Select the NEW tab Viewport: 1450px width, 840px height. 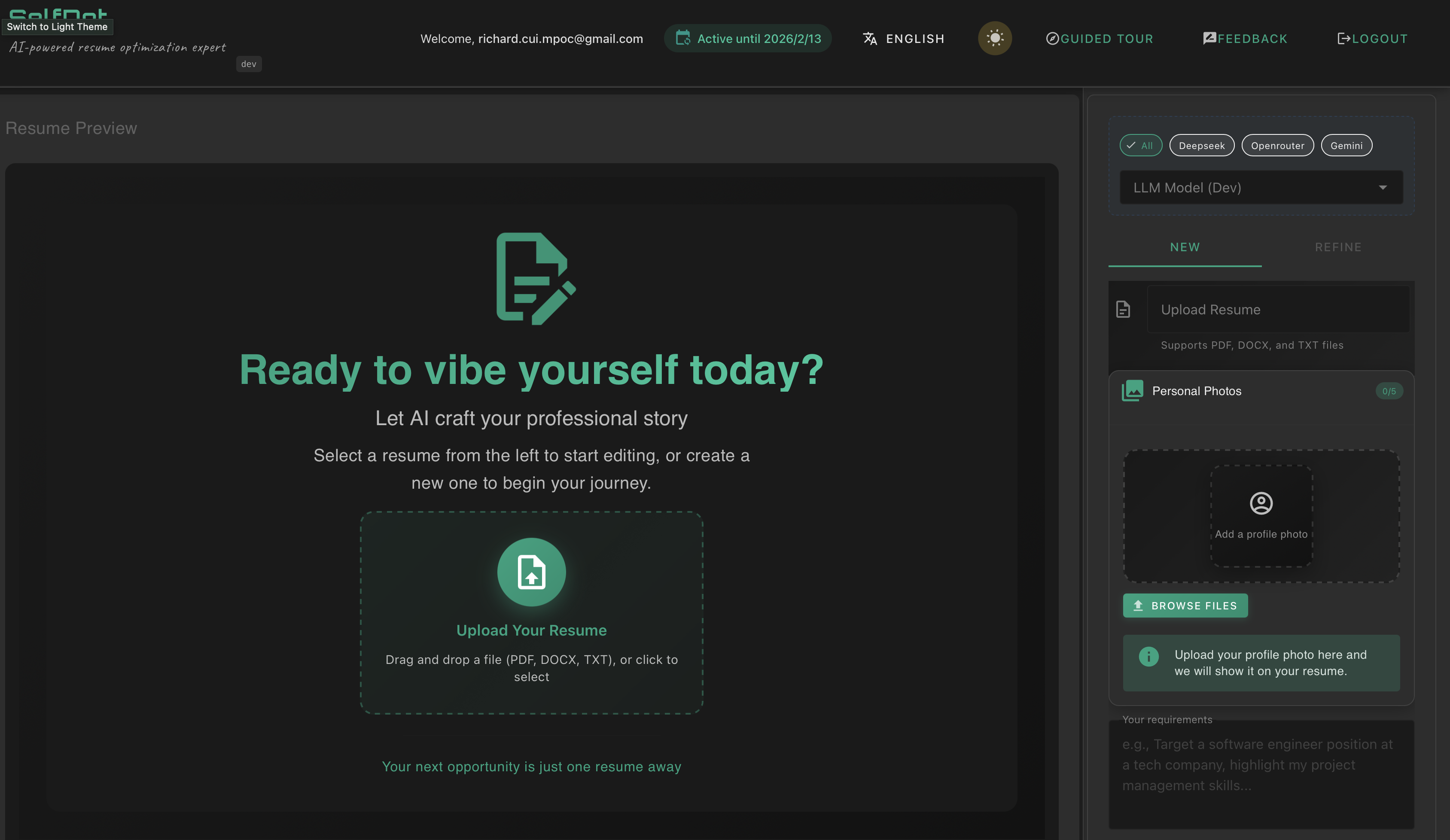[x=1185, y=247]
